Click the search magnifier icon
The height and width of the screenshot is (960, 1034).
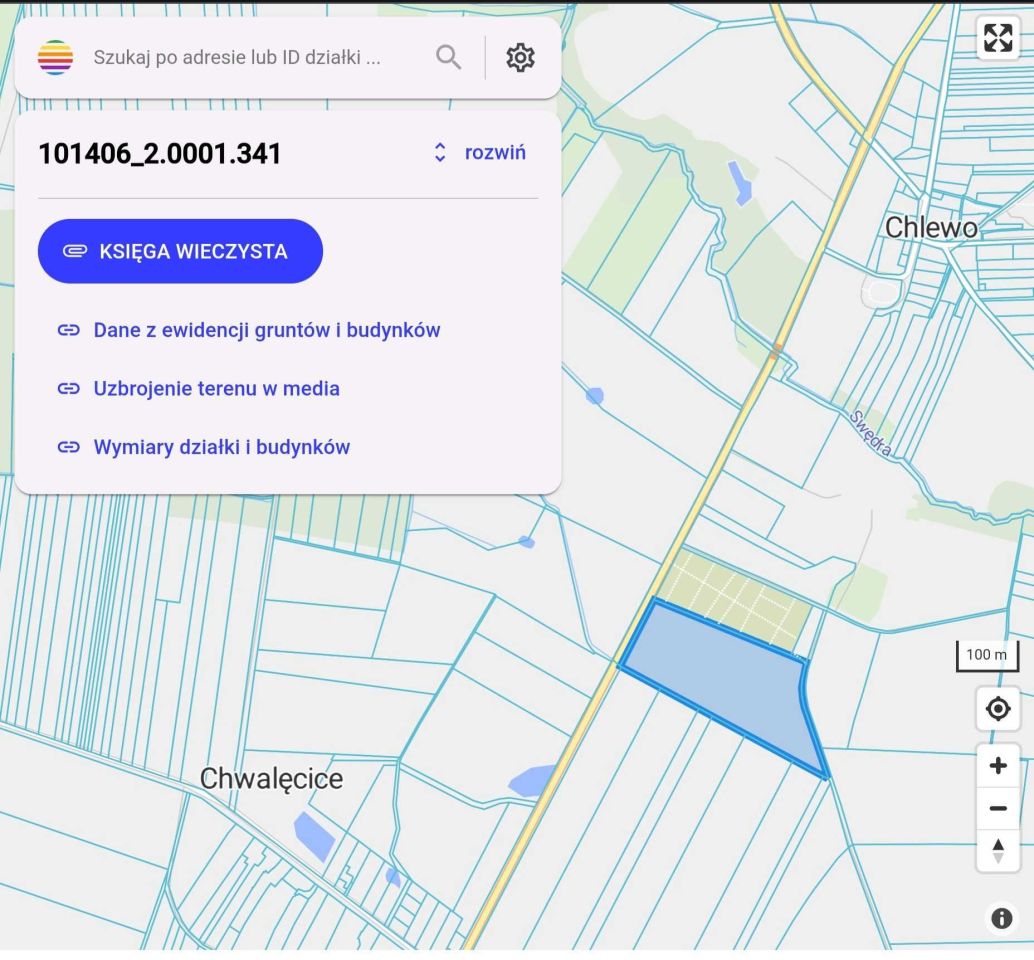tap(448, 57)
